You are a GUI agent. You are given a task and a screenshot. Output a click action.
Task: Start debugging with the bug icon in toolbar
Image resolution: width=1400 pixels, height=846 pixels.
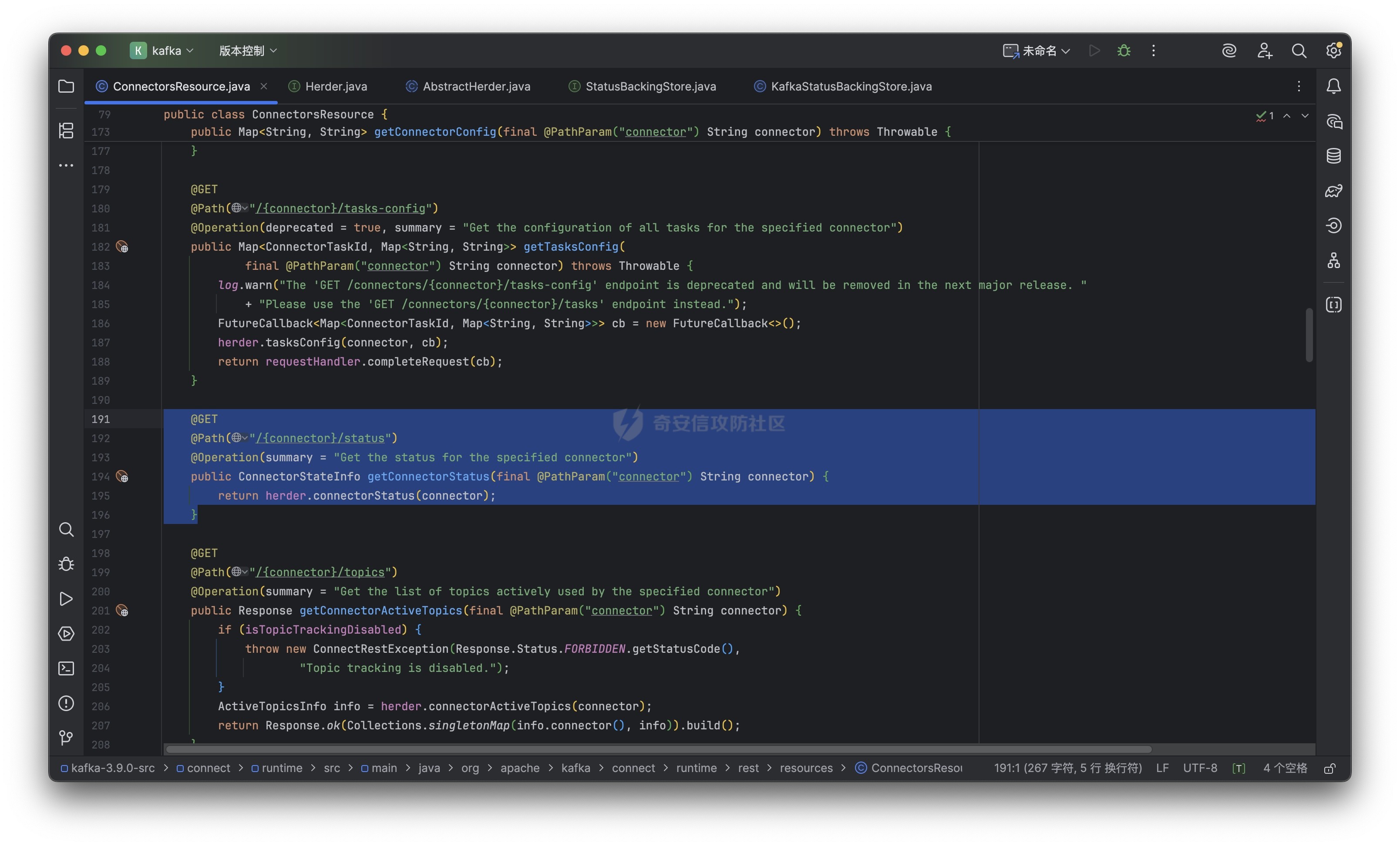coord(1124,50)
